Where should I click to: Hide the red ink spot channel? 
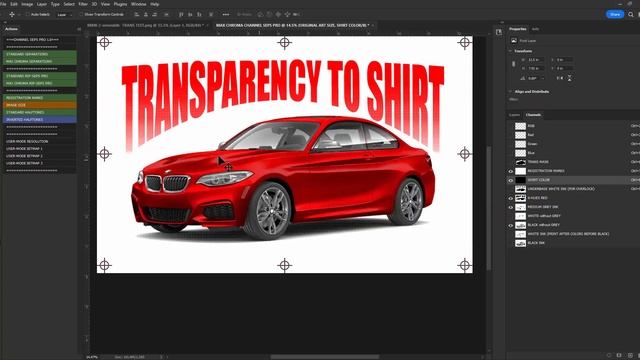tap(511, 198)
